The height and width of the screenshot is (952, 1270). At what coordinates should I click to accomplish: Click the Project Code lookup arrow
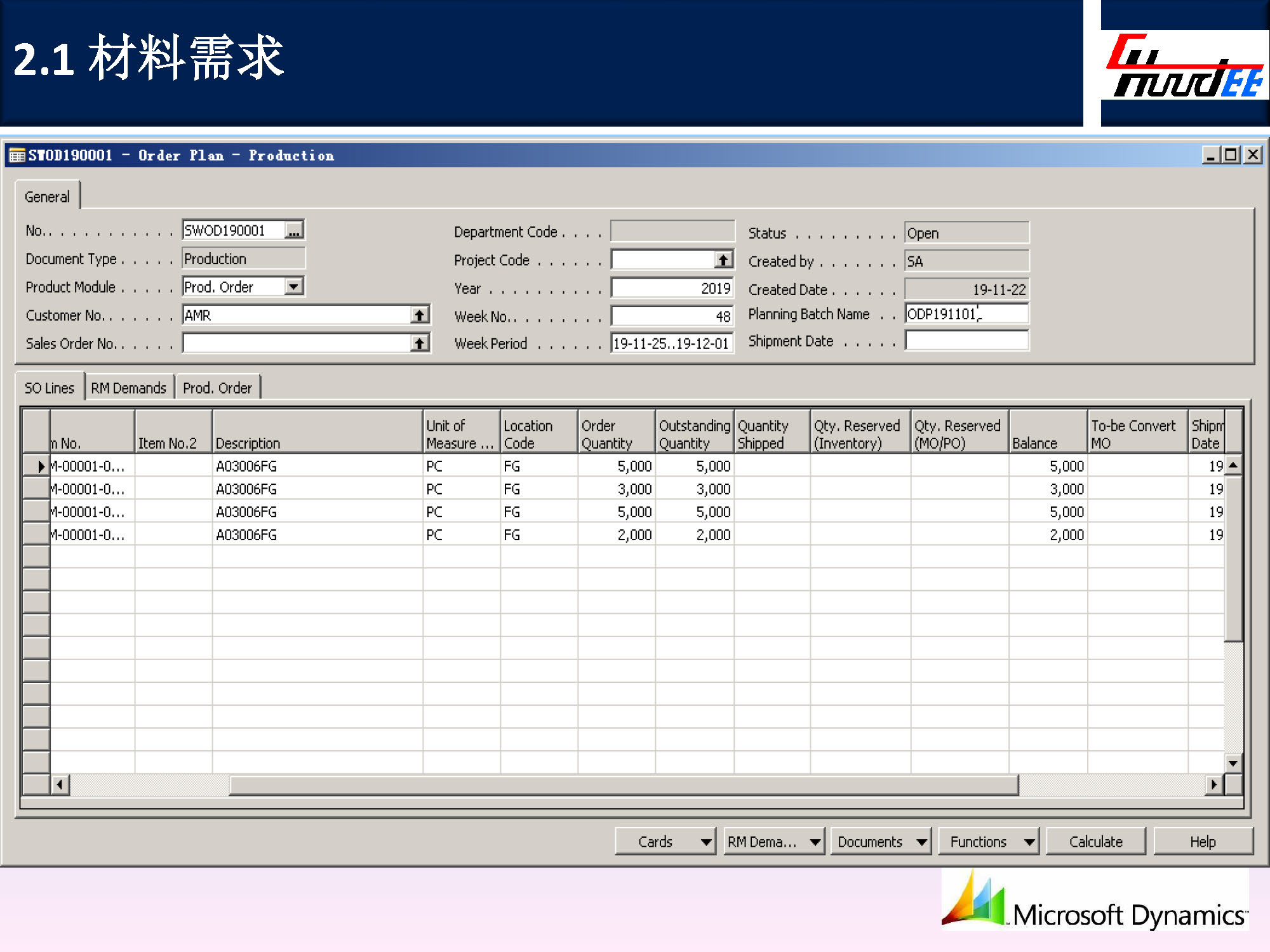coord(723,260)
